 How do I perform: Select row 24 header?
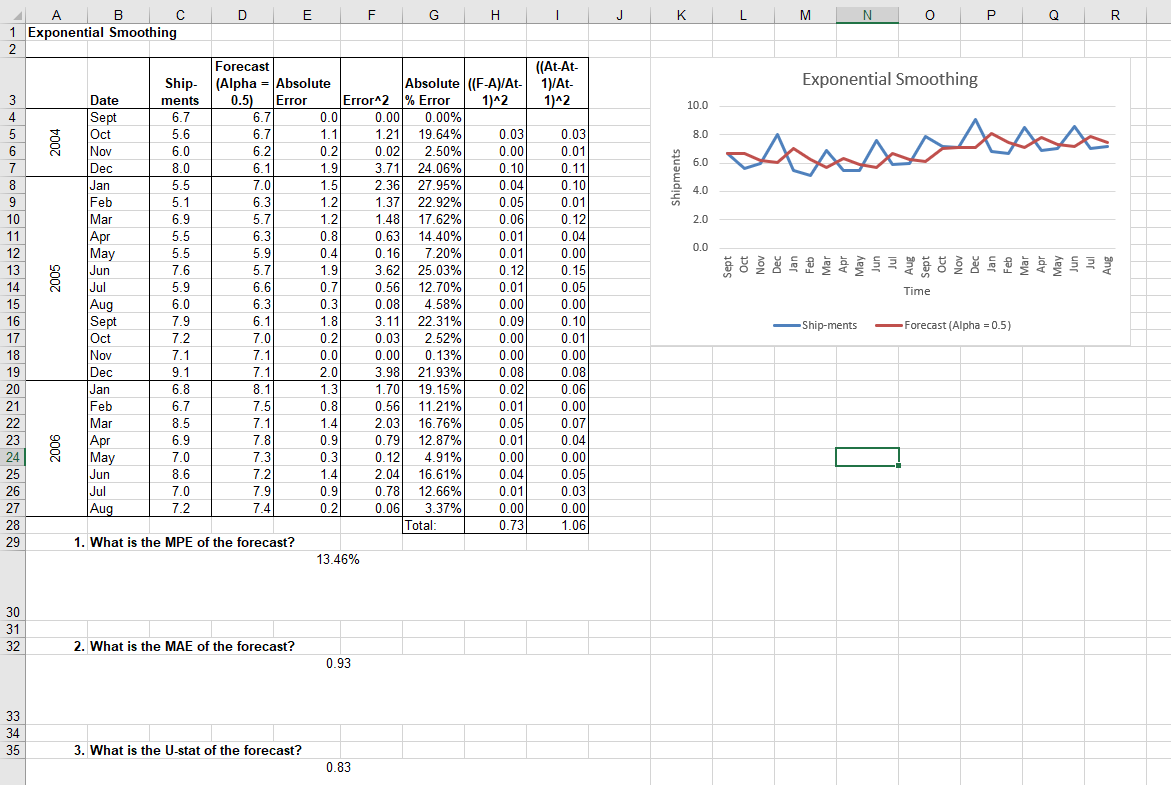click(13, 457)
